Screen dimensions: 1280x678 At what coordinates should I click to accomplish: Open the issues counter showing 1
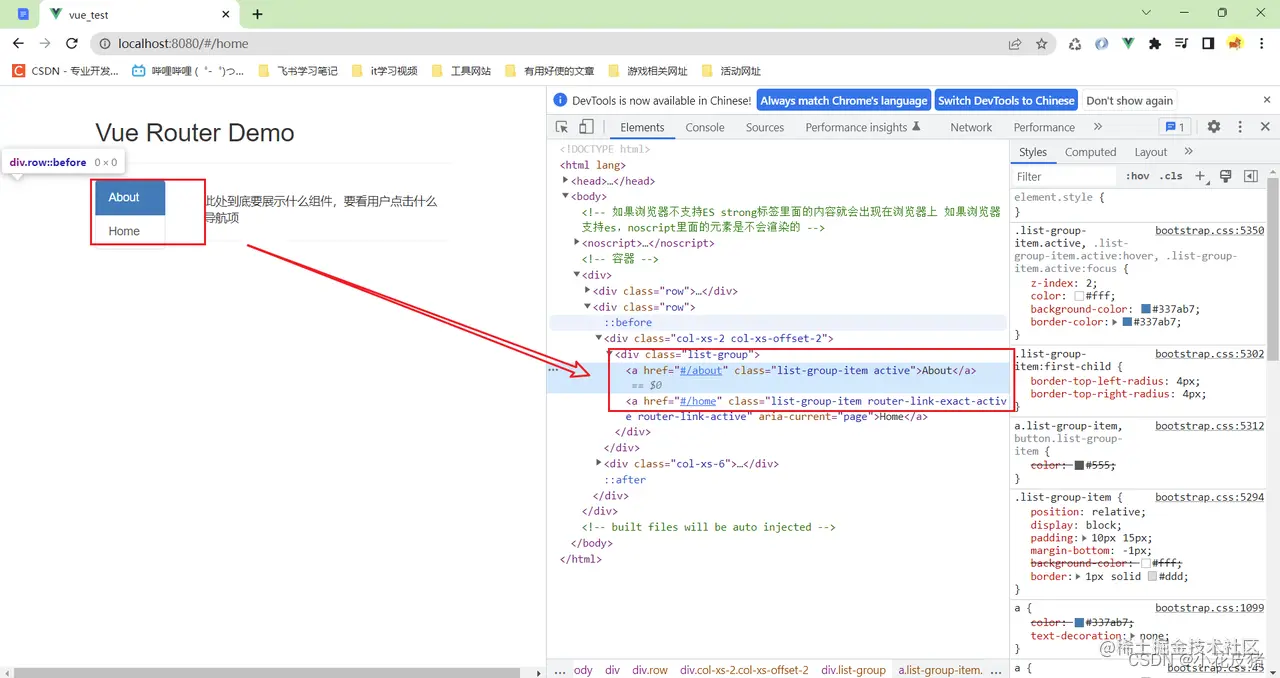1175,127
